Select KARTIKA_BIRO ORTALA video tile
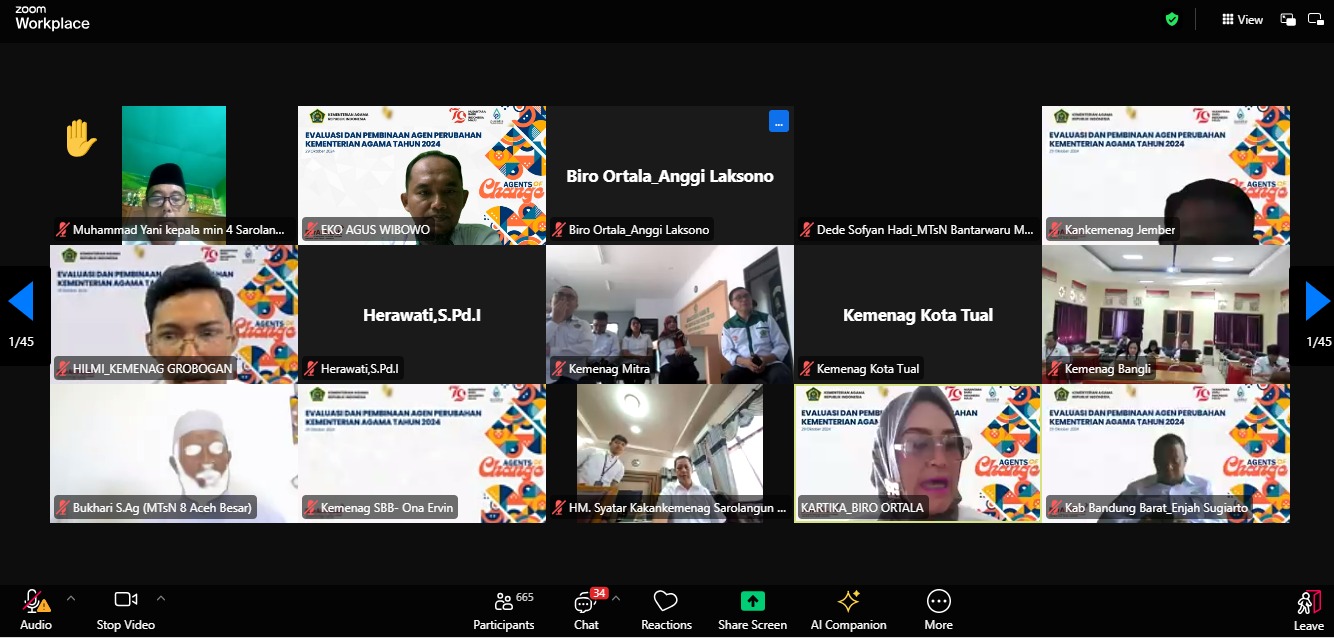This screenshot has height=638, width=1334. [x=917, y=453]
